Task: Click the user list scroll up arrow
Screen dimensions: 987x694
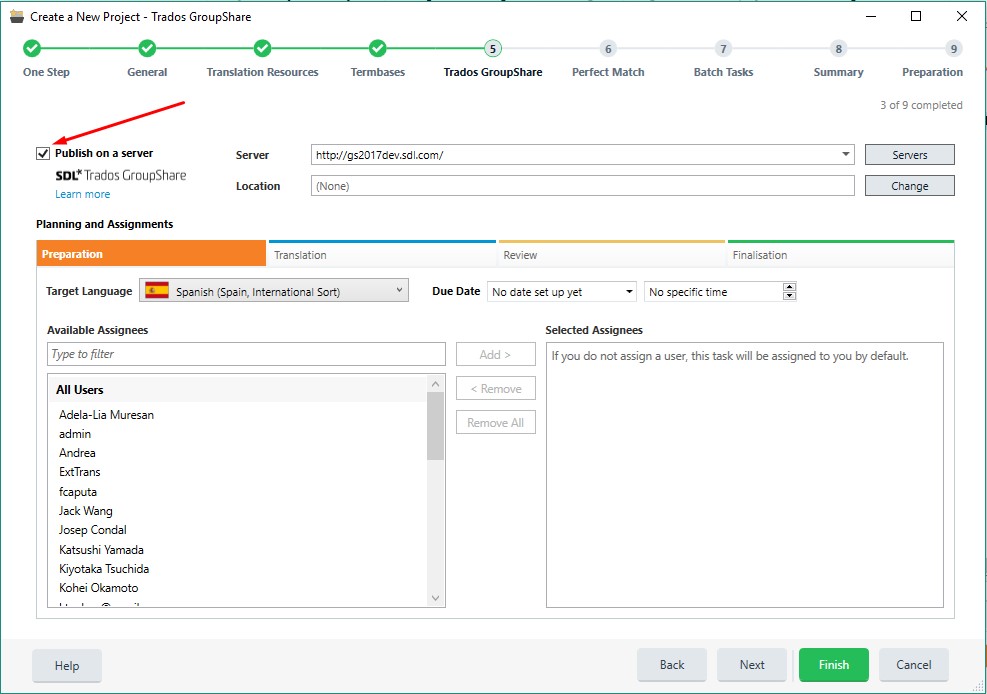Action: point(435,383)
